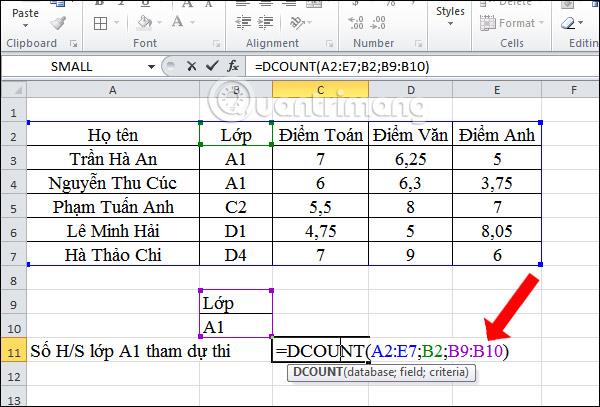This screenshot has height=407, width=600.
Task: Confirm formula with checkmark icon
Action: [x=212, y=66]
